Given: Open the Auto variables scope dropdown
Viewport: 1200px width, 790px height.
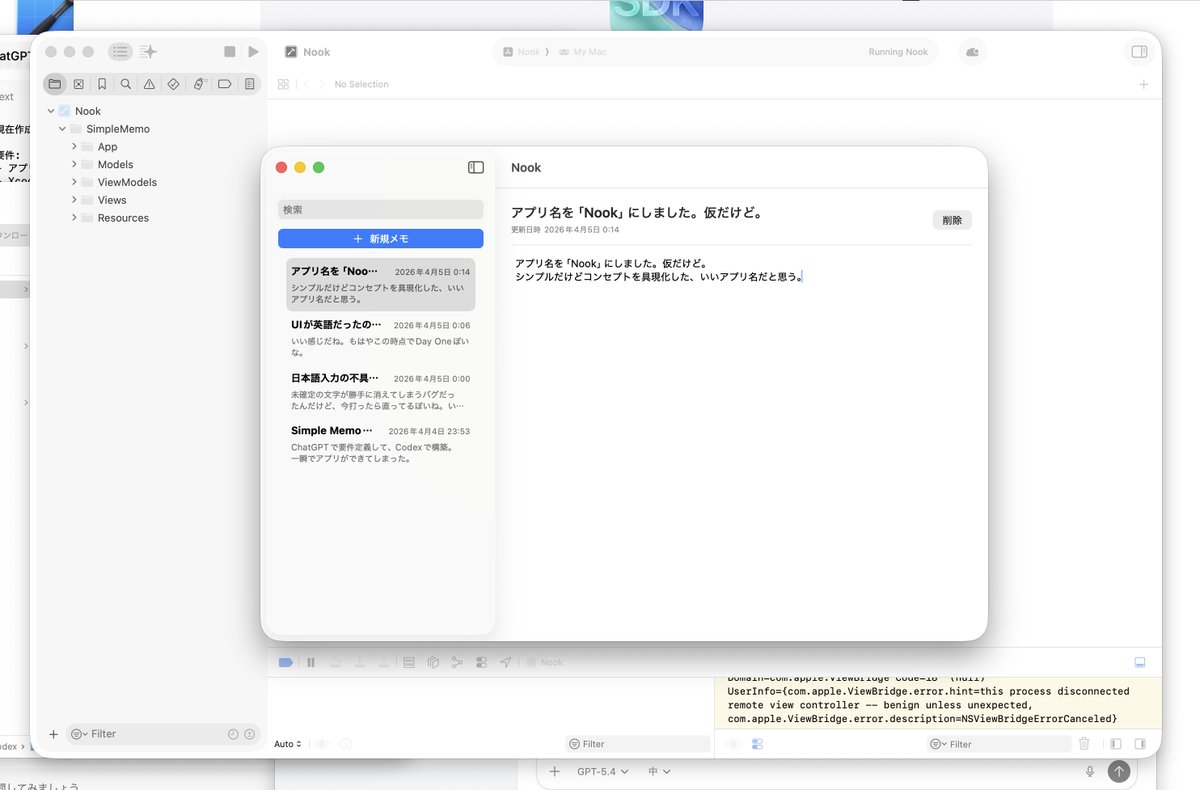Looking at the screenshot, I should tap(288, 744).
